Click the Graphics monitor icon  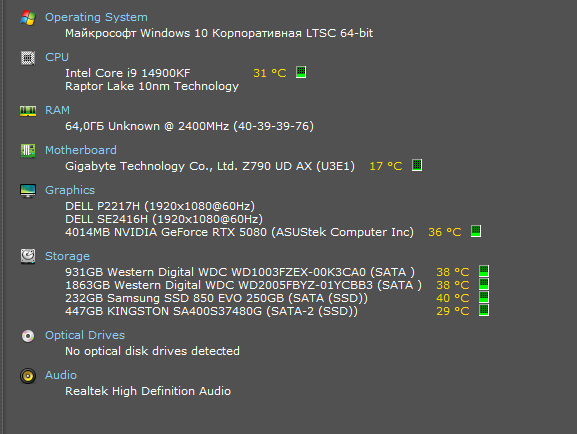coord(28,191)
